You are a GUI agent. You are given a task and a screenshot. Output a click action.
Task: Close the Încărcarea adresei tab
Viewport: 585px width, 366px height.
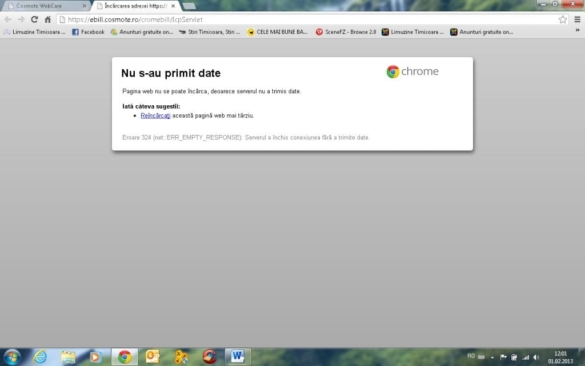173,6
